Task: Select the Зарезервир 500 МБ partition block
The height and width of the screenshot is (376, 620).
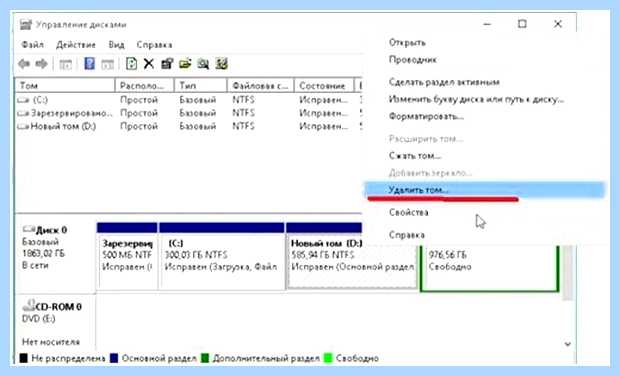Action: (x=127, y=256)
